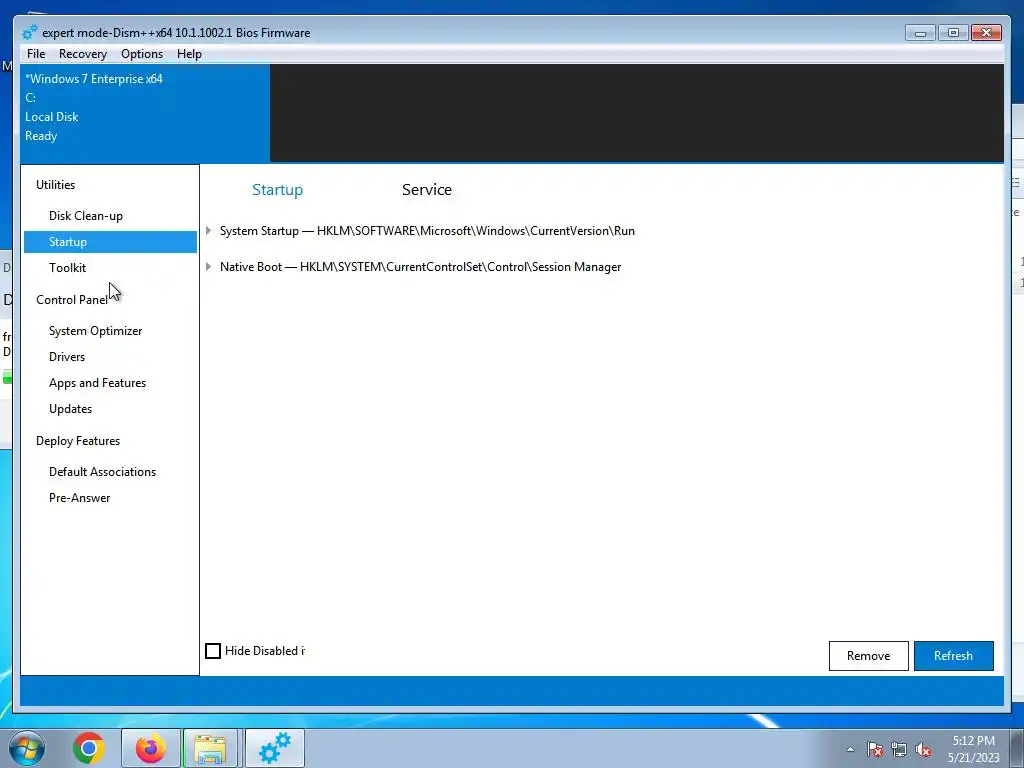Open the File menu
Image resolution: width=1024 pixels, height=768 pixels.
point(36,54)
